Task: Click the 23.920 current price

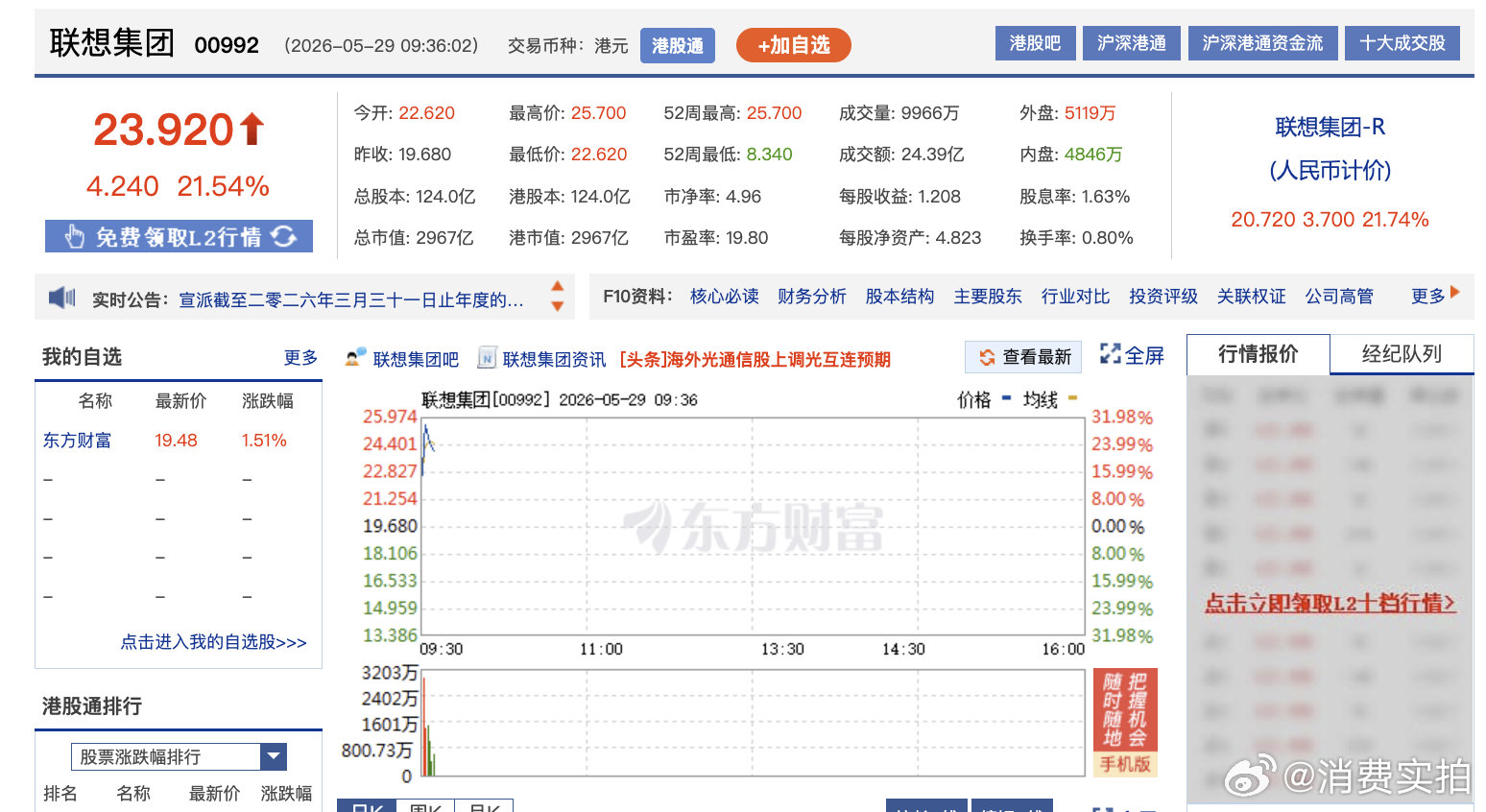Action: 163,130
